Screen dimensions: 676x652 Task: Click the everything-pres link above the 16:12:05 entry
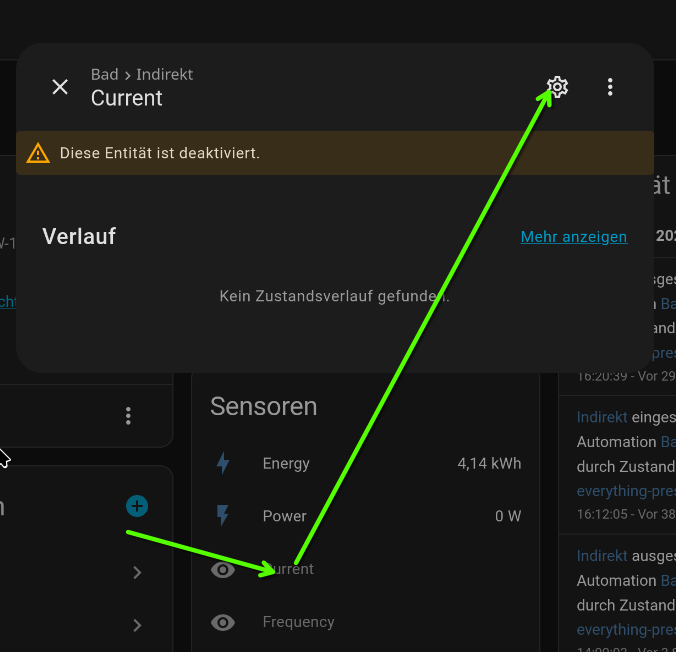click(x=626, y=491)
